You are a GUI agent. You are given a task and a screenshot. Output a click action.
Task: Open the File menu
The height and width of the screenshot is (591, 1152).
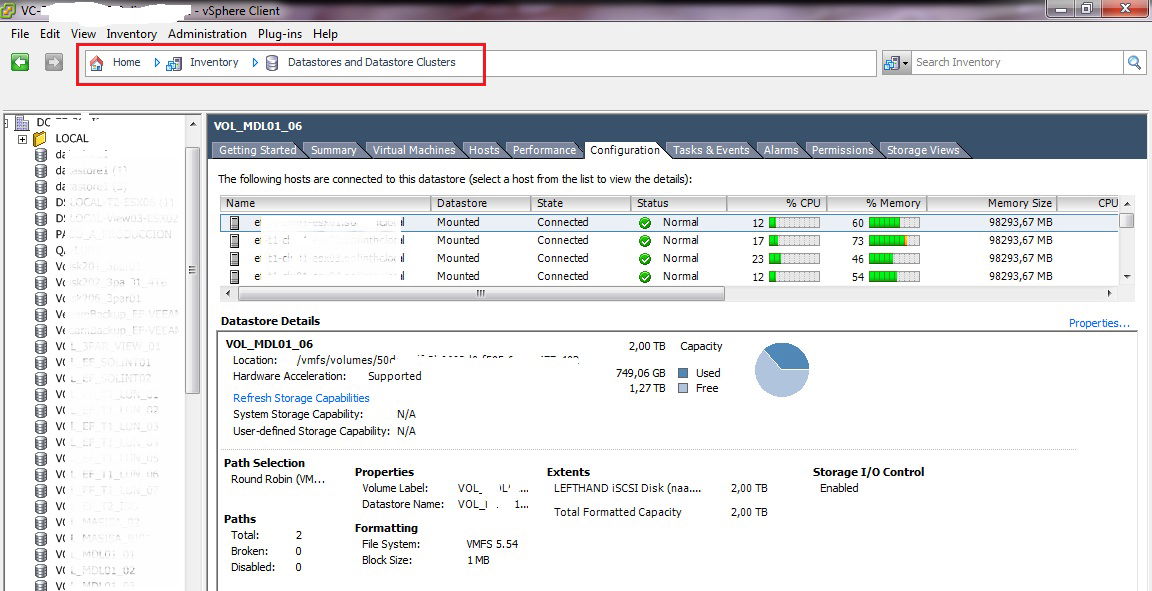[x=20, y=34]
